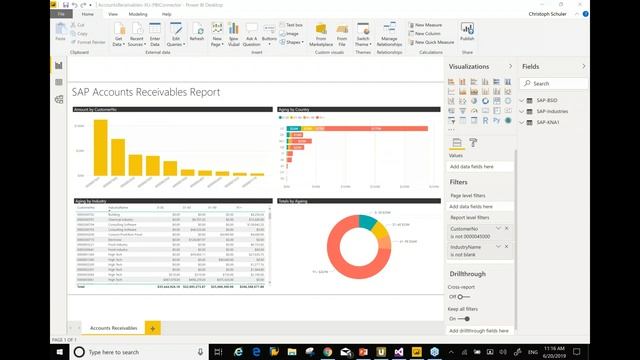
Task: Click the Undo arrow in title bar
Action: (x=74, y=5)
